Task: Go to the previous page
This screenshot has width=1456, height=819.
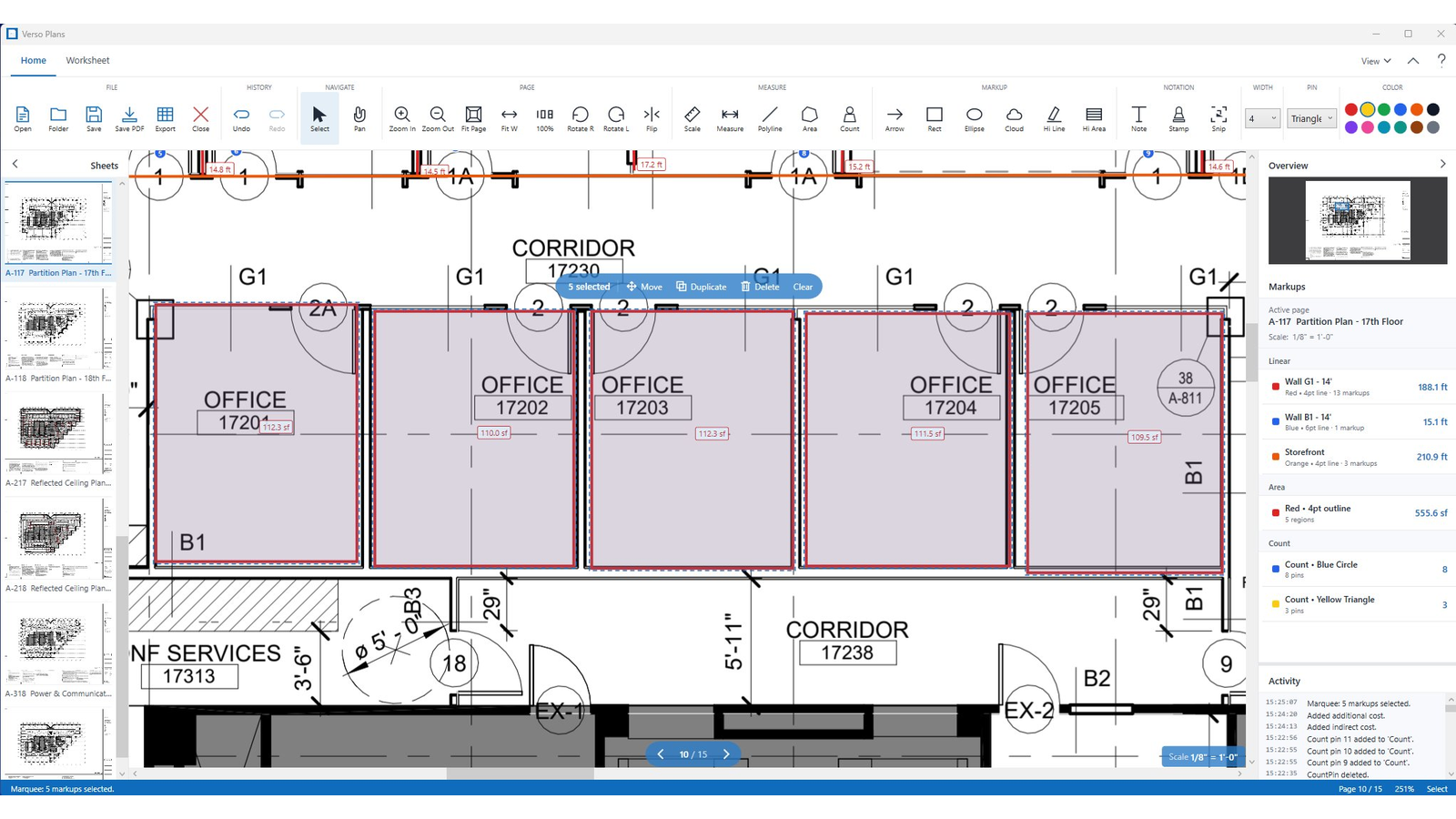Action: pos(660,754)
